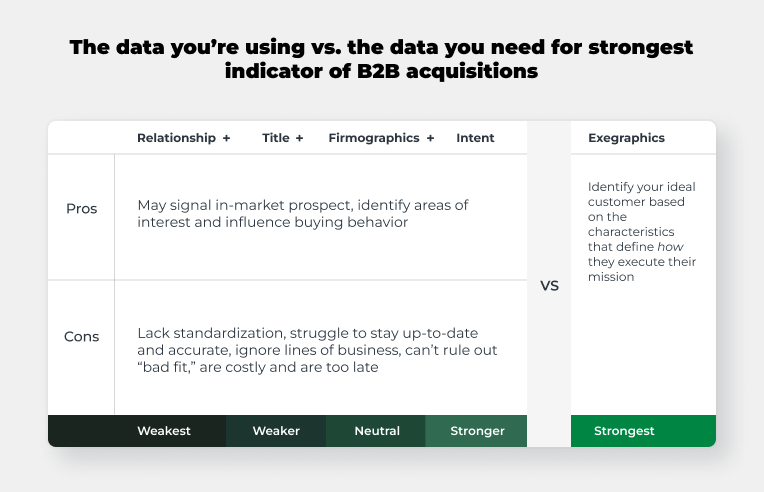764x492 pixels.
Task: Select the Firmographics column header
Action: [374, 138]
